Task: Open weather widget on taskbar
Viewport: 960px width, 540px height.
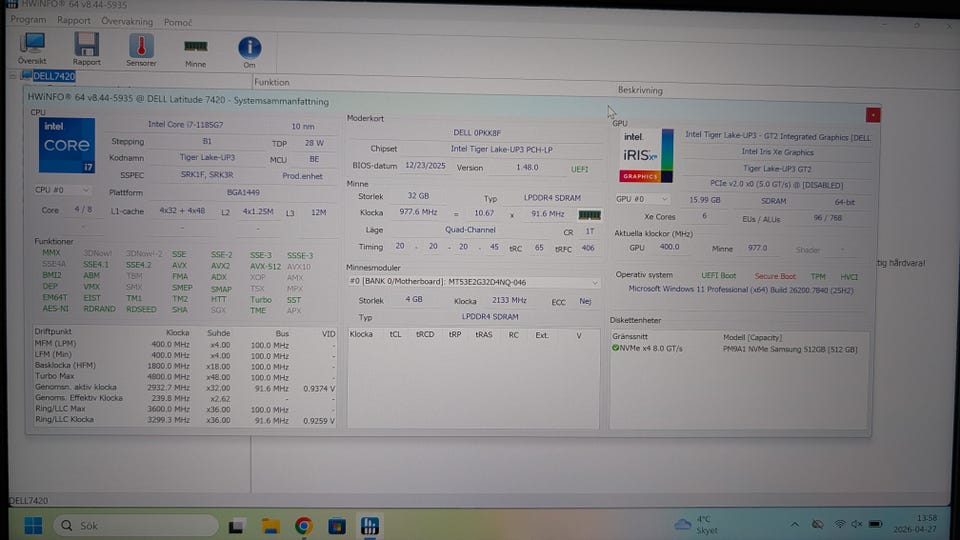Action: click(x=696, y=525)
